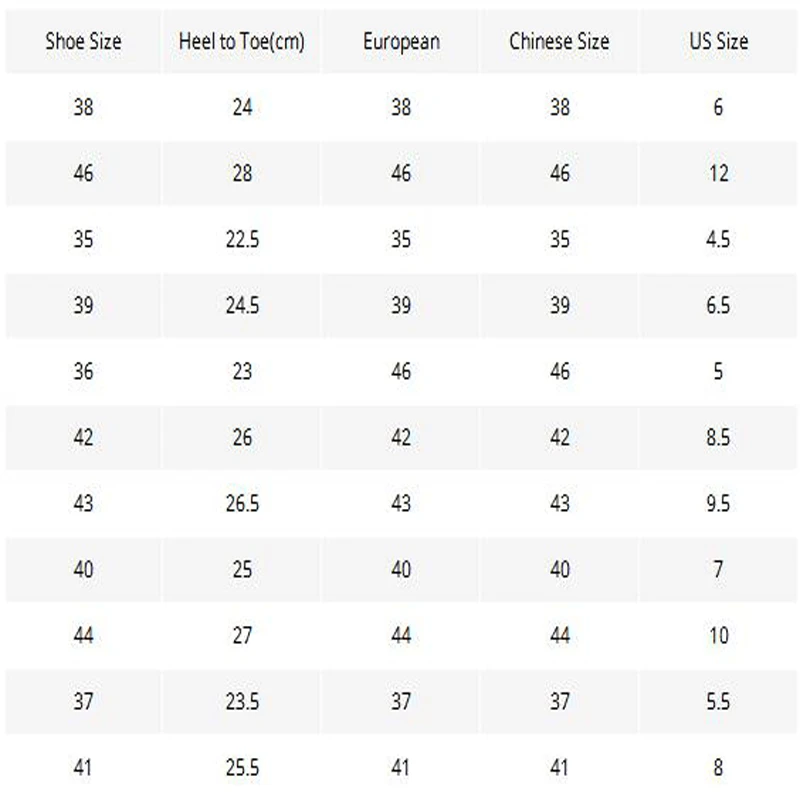Click the Chinese Size column header
Image resolution: width=800 pixels, height=800 pixels.
point(559,42)
